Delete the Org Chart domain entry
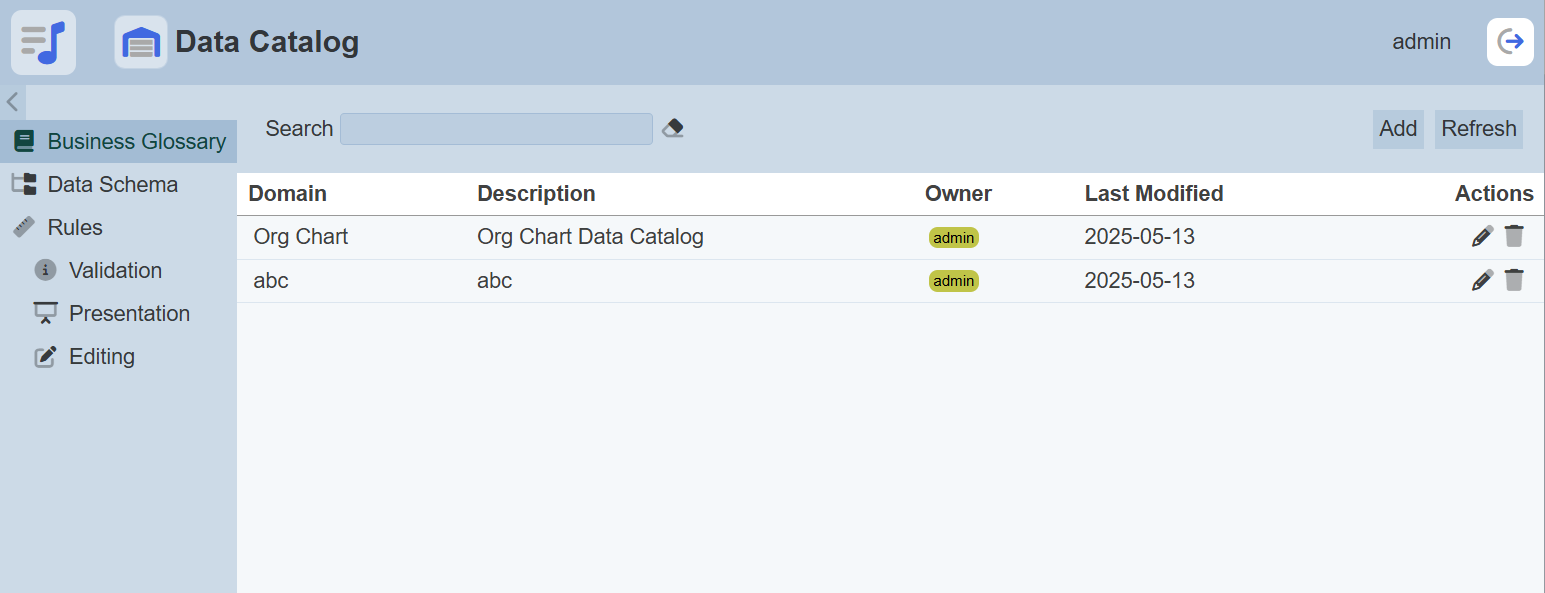Viewport: 1545px width, 593px height. tap(1514, 237)
